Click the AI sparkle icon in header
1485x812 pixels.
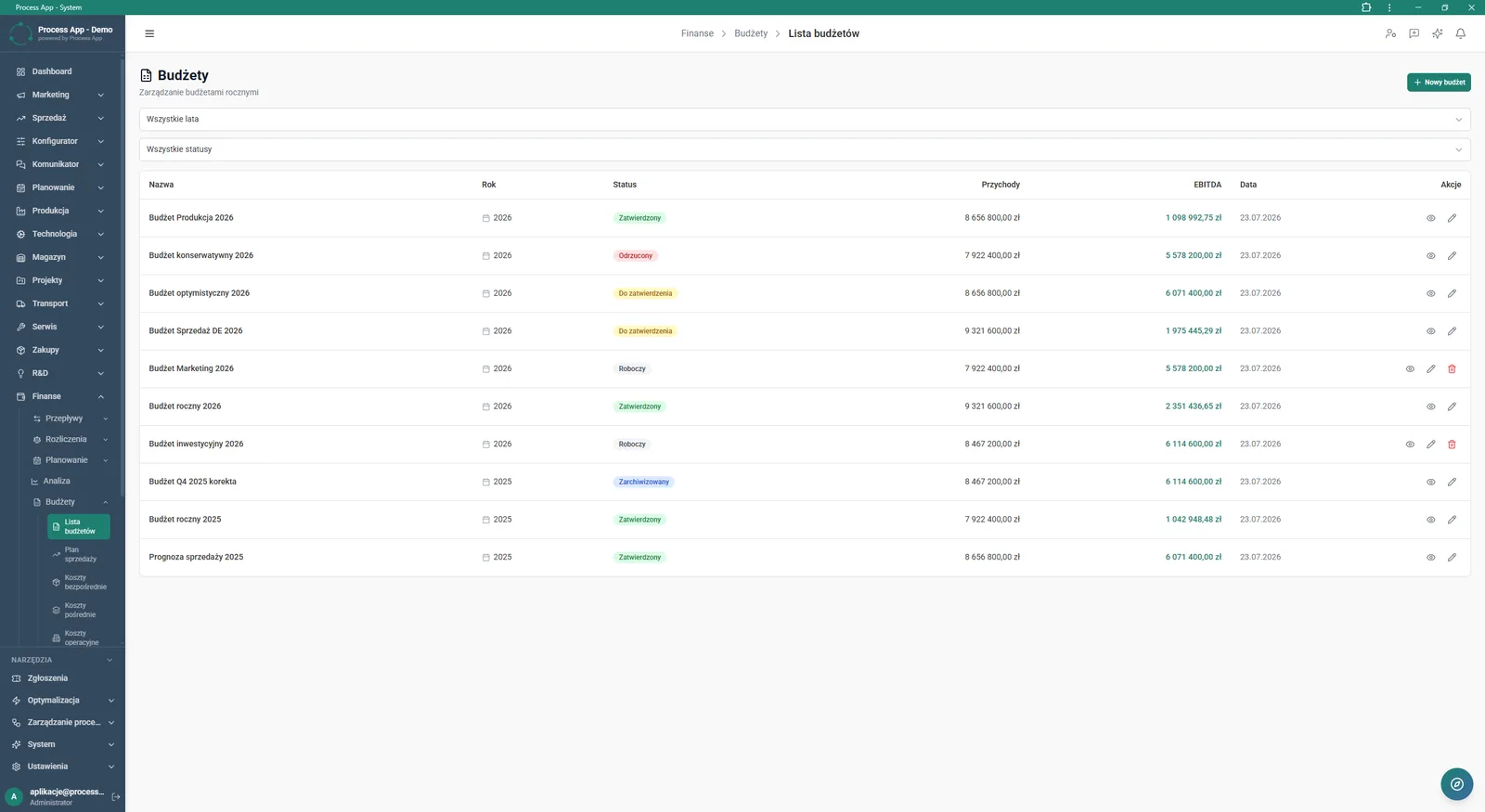(x=1438, y=33)
